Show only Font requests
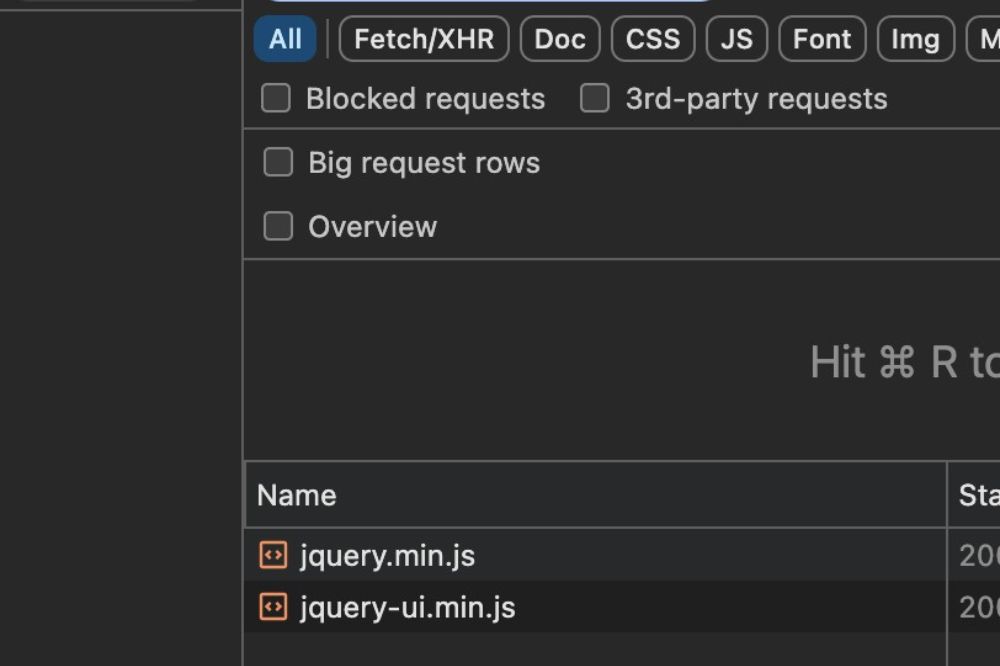1000x666 pixels. (822, 39)
